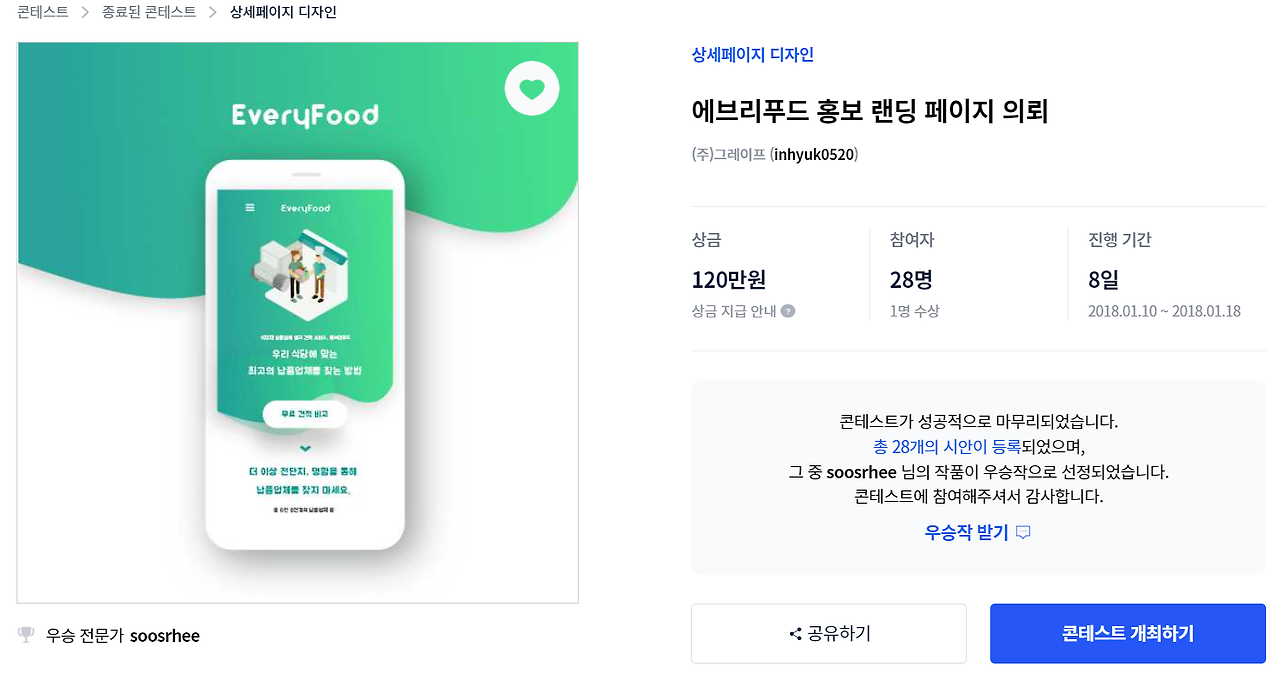Image resolution: width=1280 pixels, height=681 pixels.
Task: Click the down chevron in the phone mockup
Action: tap(306, 448)
